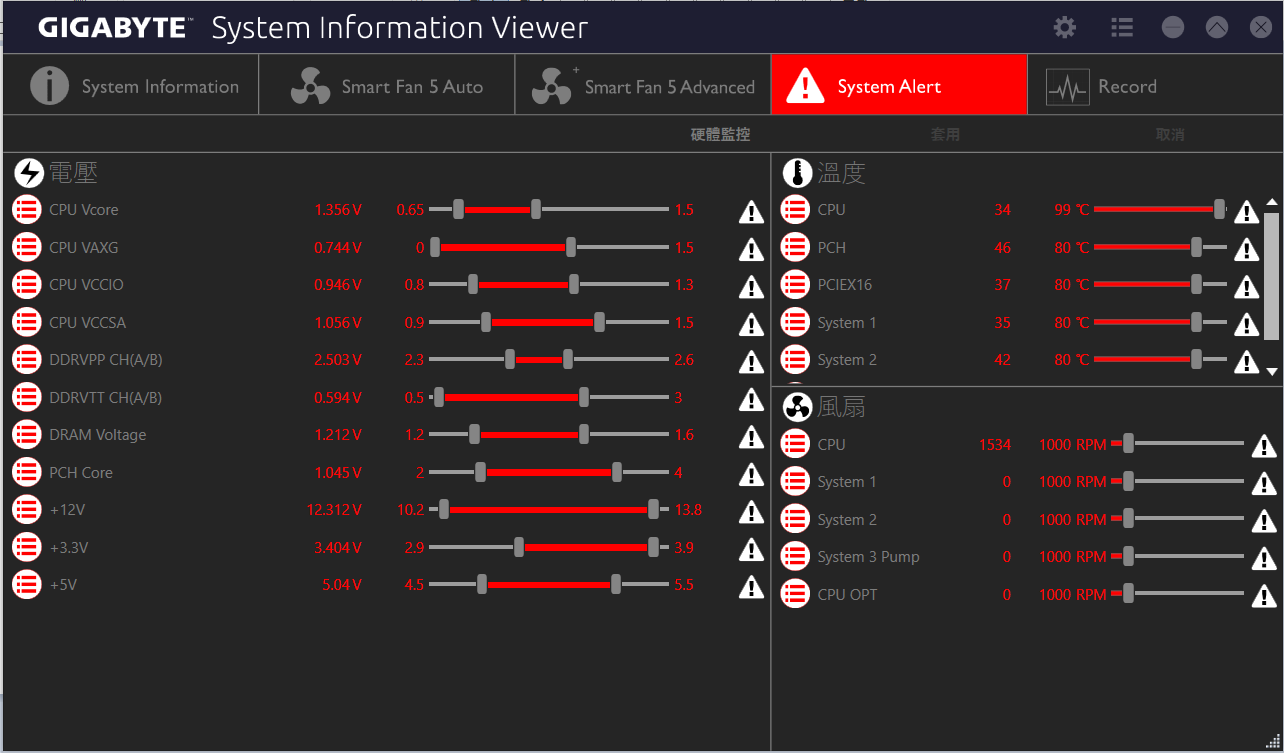The width and height of the screenshot is (1284, 753).
Task: Click the red list icon beside System 1 temperature
Action: (x=795, y=322)
